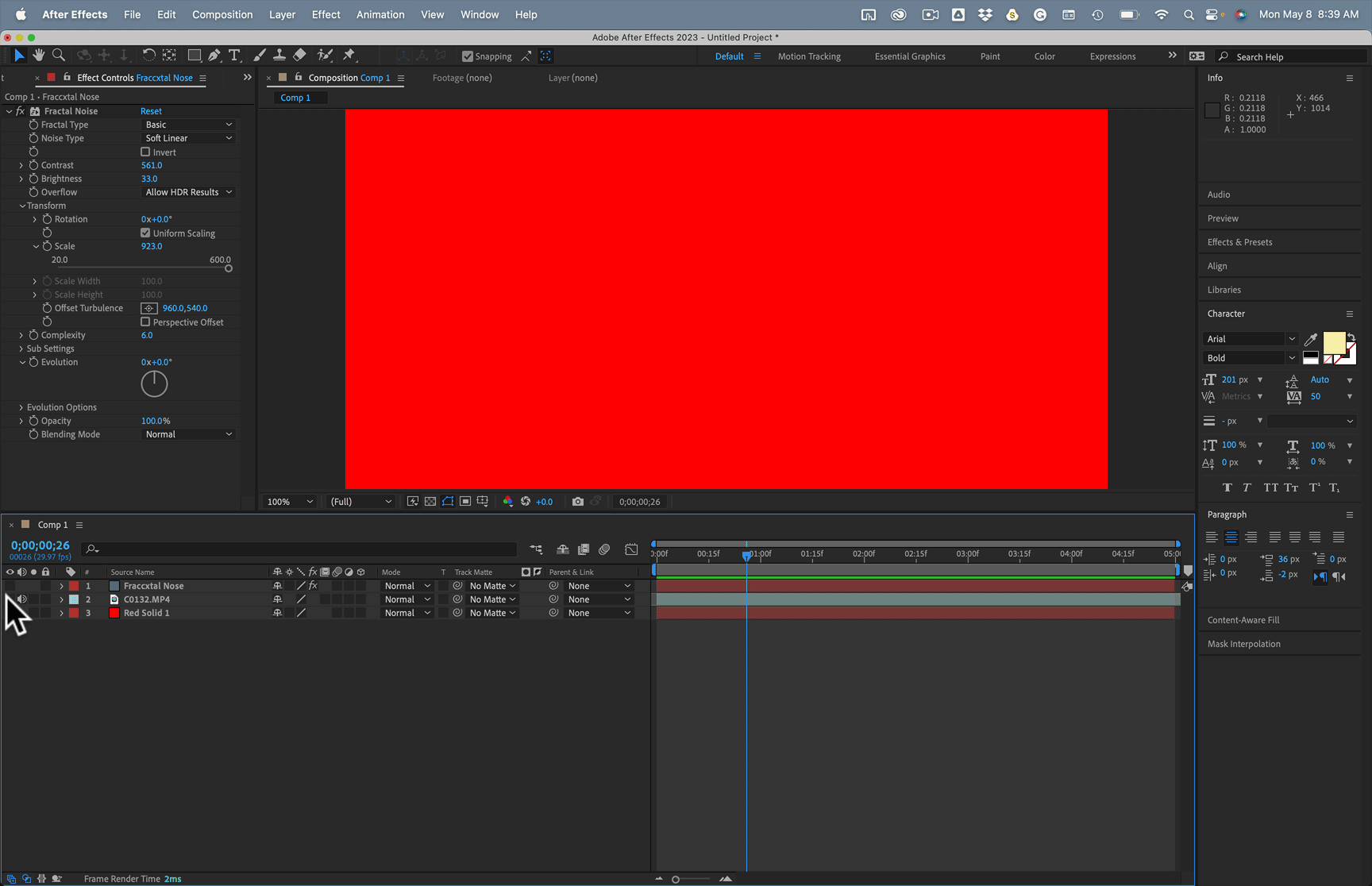The height and width of the screenshot is (886, 1372).
Task: Select the Pen tool
Action: point(214,56)
